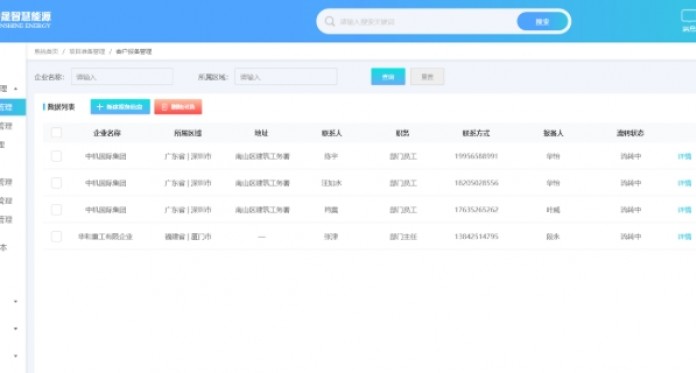The image size is (696, 373).
Task: Click the 联系人 column header
Action: [x=332, y=133]
